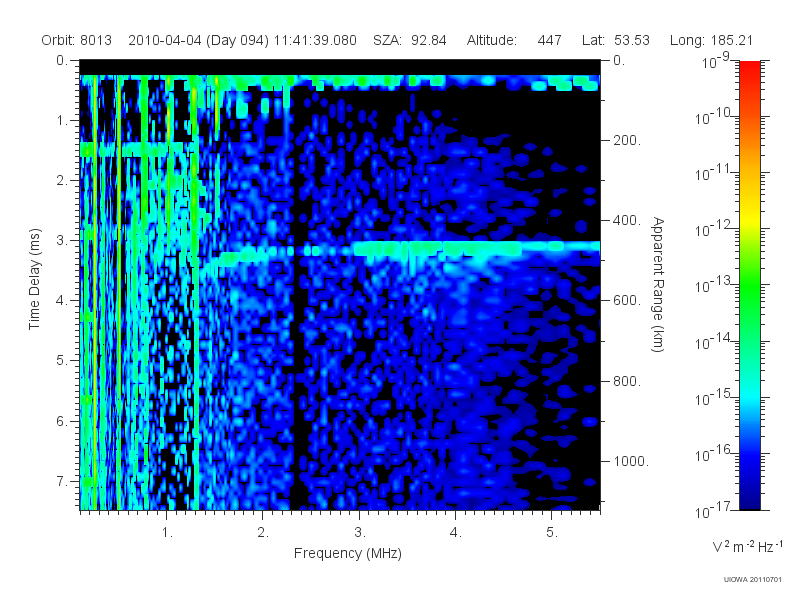
Task: Click the red top of the color scale bar
Action: point(749,69)
